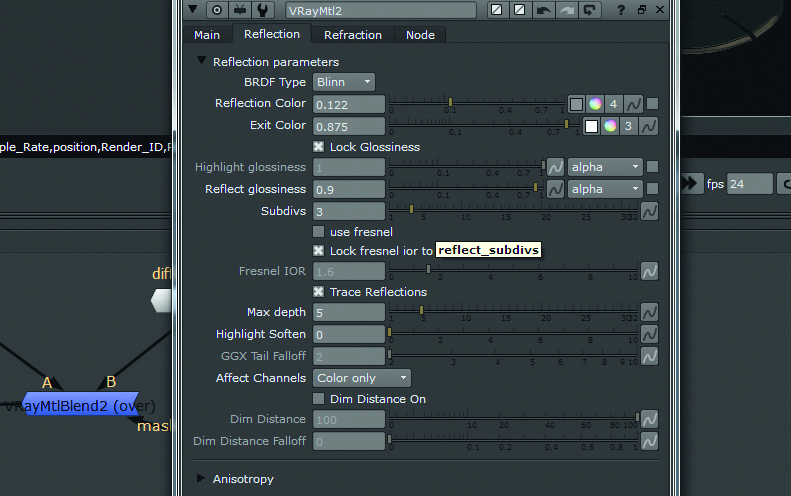Image resolution: width=791 pixels, height=496 pixels.
Task: Collapse the Reflection parameters section
Action: pyautogui.click(x=201, y=61)
